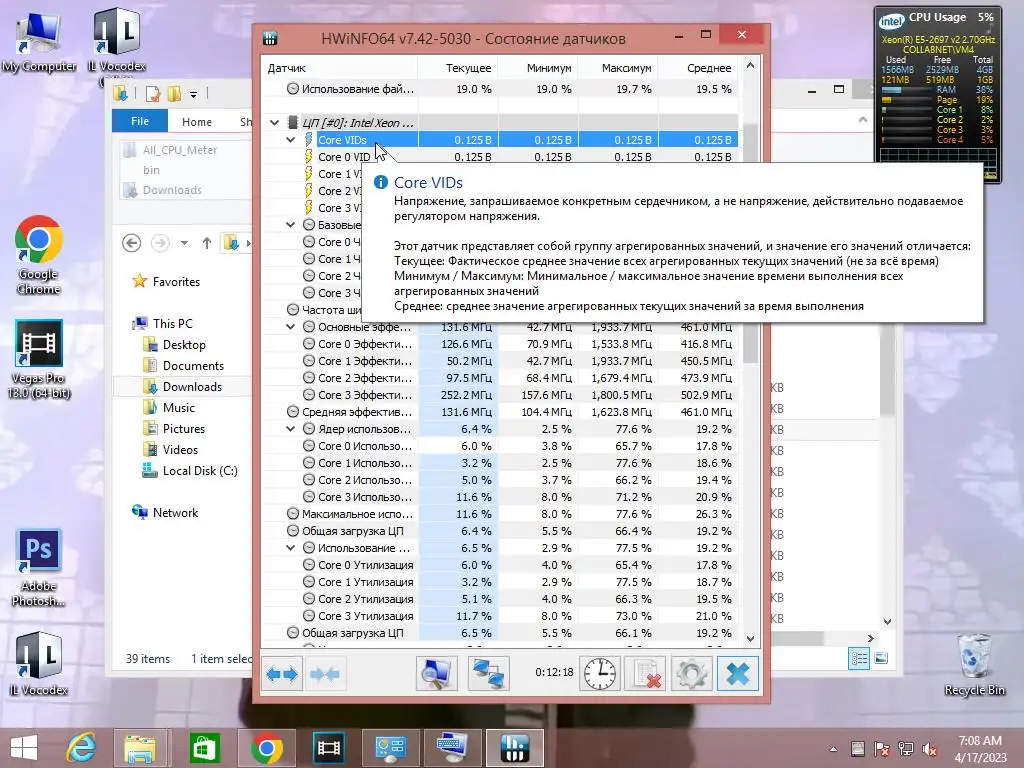Click the Минимум column header
The image size is (1024, 768).
[x=537, y=68]
